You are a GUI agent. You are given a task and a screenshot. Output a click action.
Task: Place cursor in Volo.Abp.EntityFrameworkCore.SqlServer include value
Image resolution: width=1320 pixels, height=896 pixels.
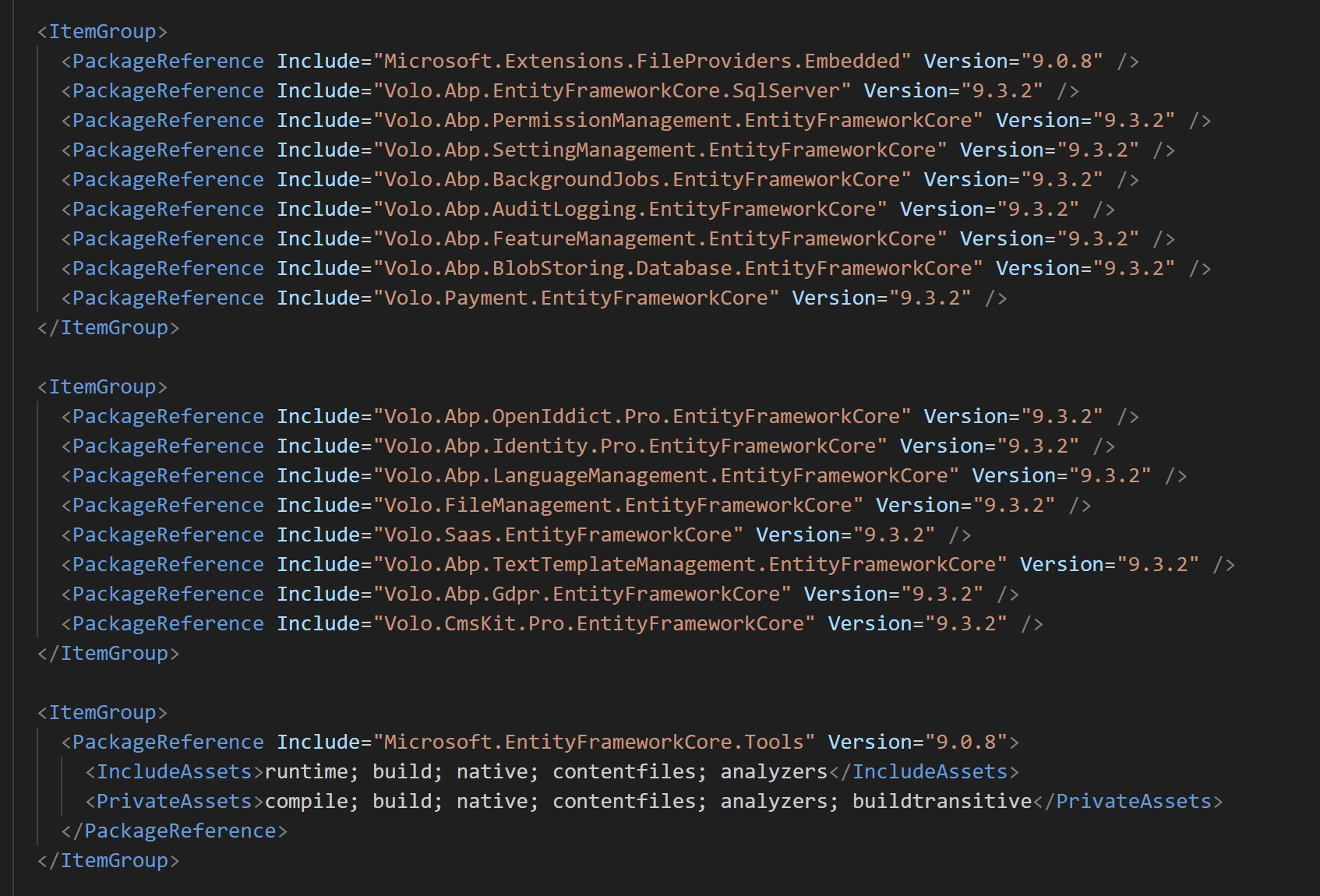click(612, 90)
